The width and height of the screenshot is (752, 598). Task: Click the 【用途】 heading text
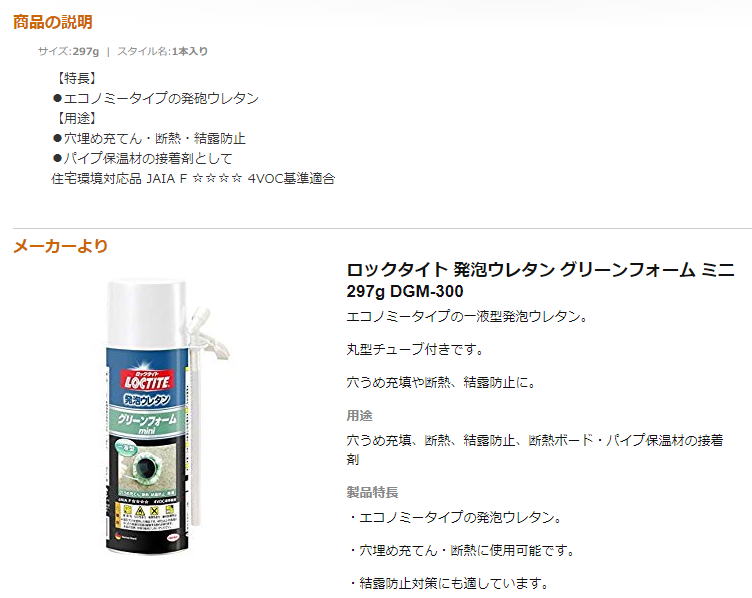point(75,118)
